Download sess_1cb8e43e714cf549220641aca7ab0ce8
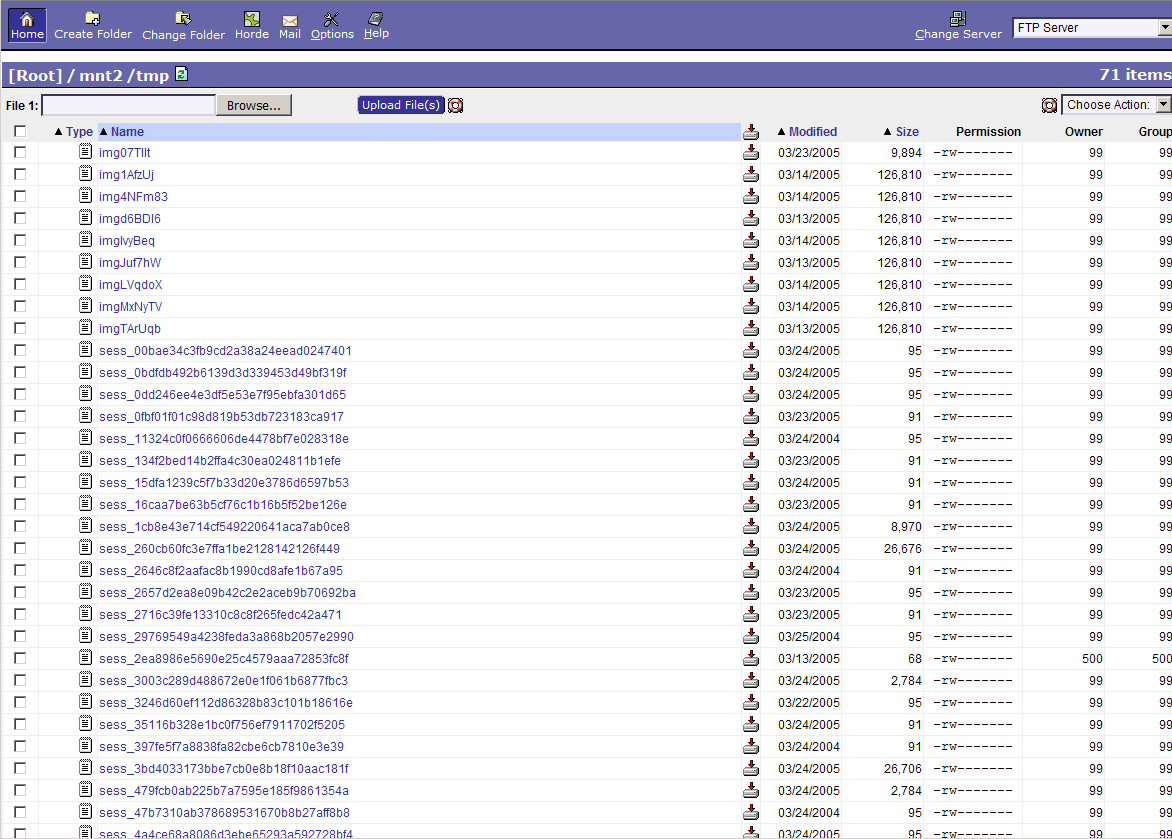The width and height of the screenshot is (1172, 839). point(751,526)
